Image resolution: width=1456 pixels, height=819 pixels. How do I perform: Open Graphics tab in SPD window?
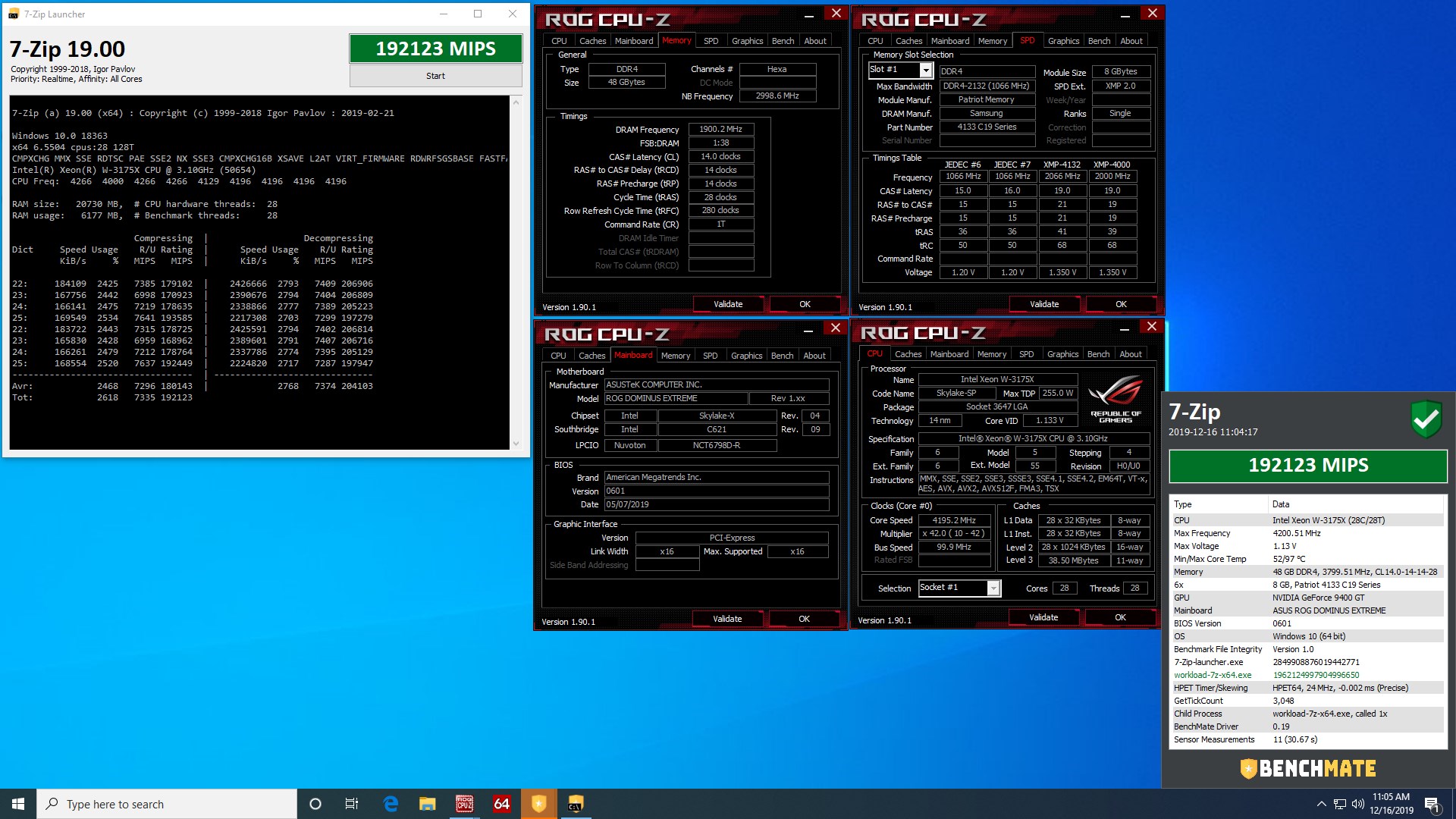(1063, 41)
